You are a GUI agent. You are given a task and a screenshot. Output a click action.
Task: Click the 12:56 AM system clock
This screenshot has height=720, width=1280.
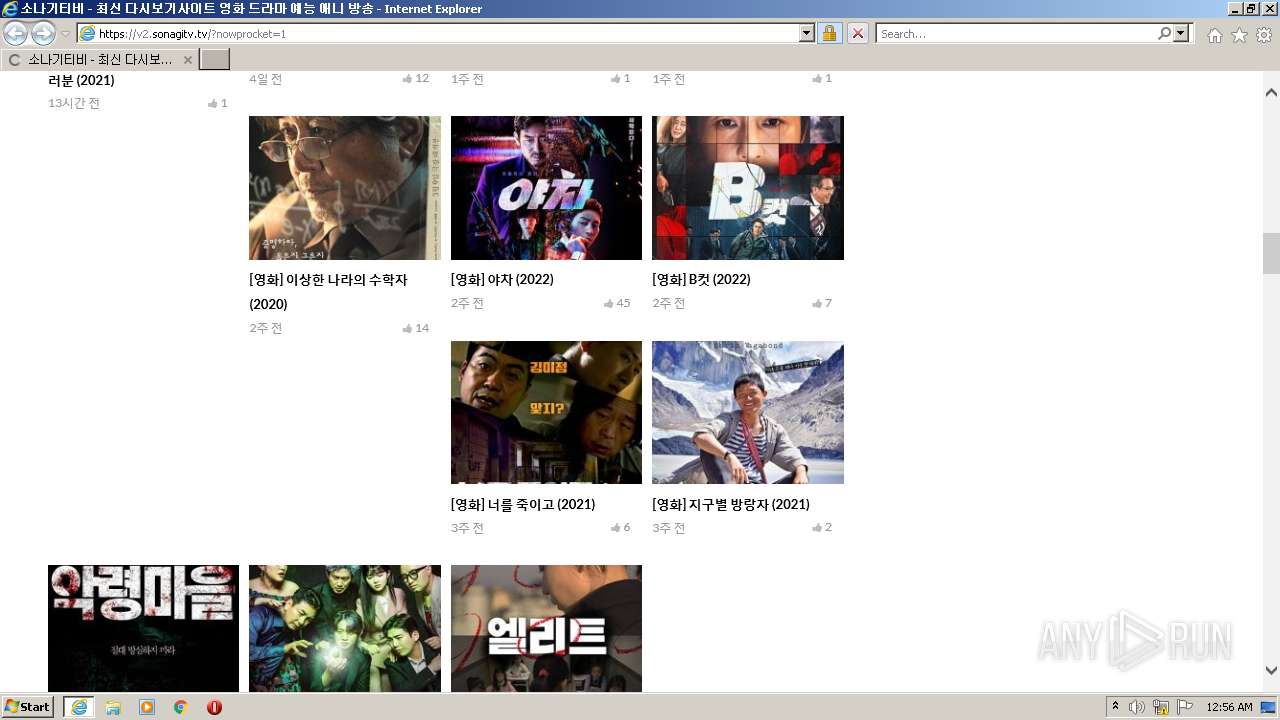pos(1229,707)
